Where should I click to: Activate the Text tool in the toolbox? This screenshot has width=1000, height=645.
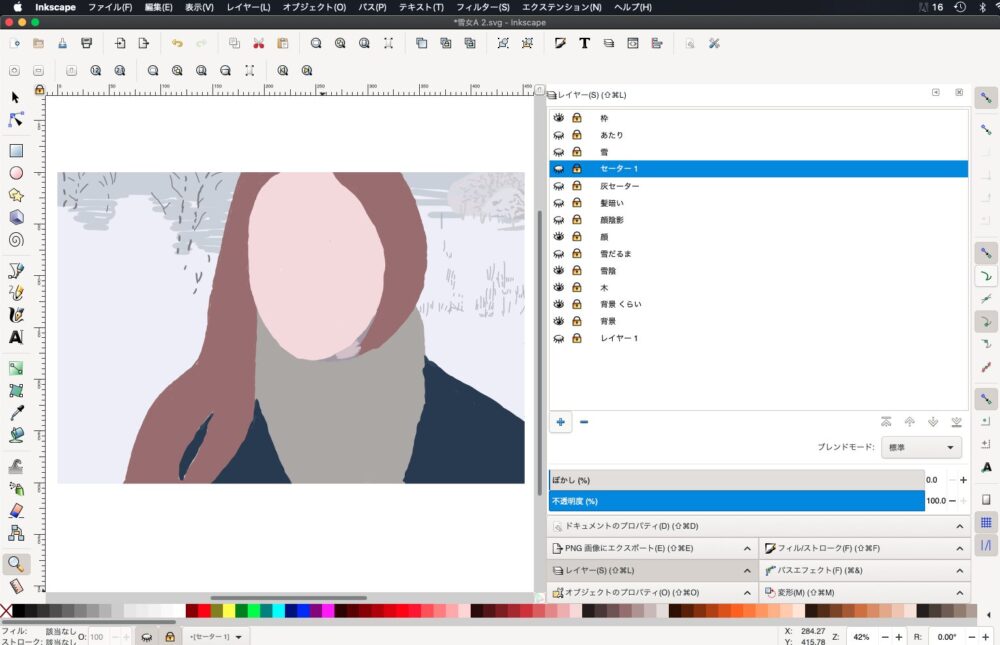[16, 338]
